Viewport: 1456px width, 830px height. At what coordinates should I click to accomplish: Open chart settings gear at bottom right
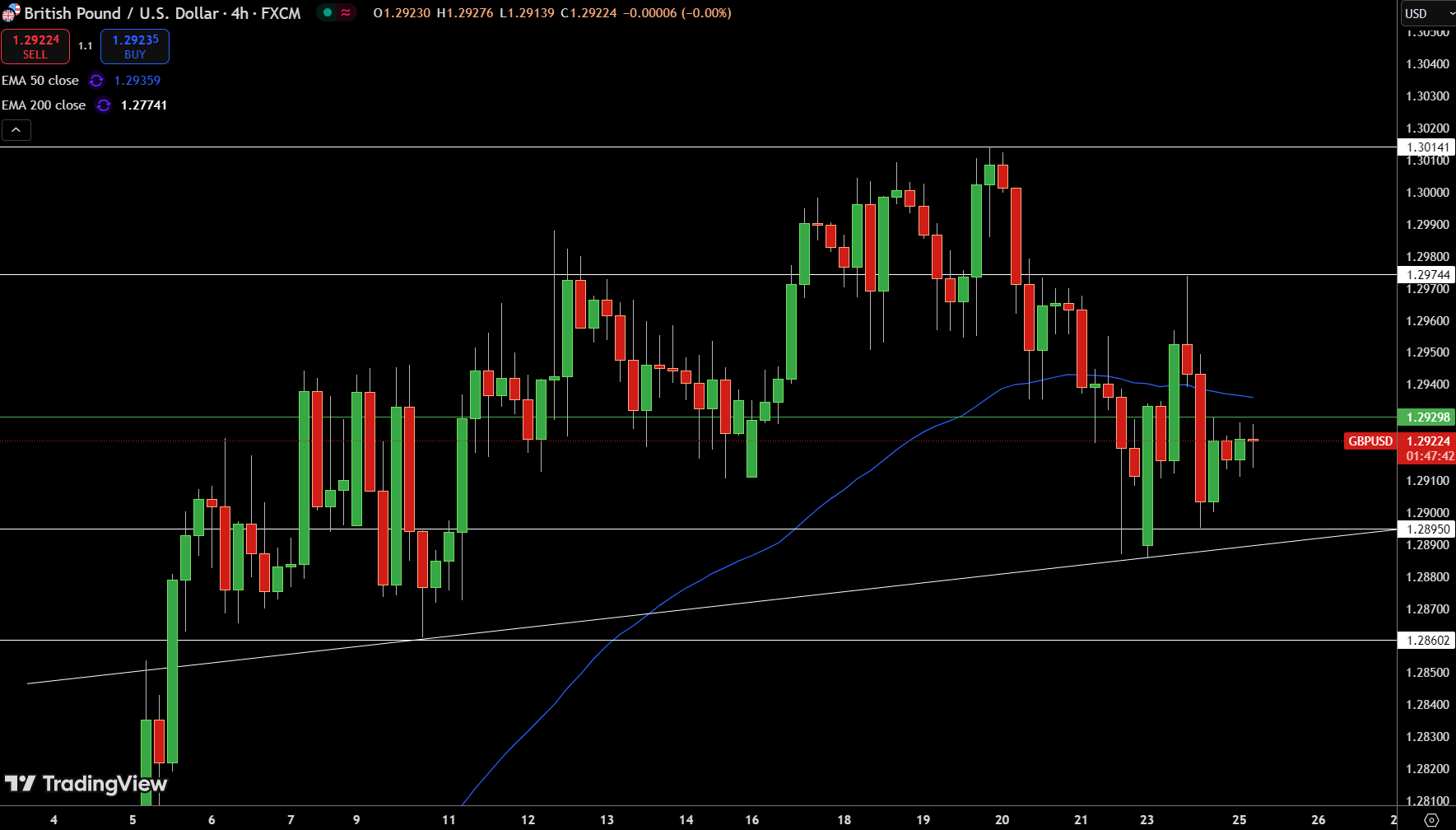[1431, 819]
